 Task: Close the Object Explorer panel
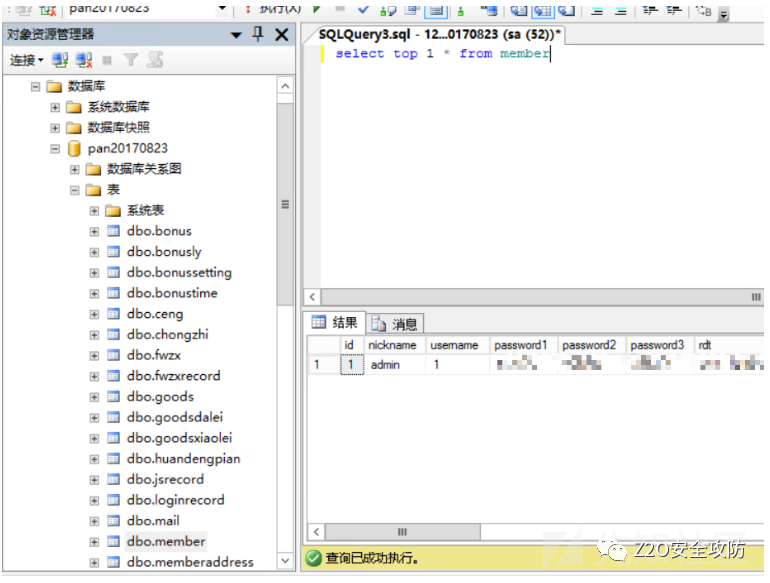click(x=281, y=34)
